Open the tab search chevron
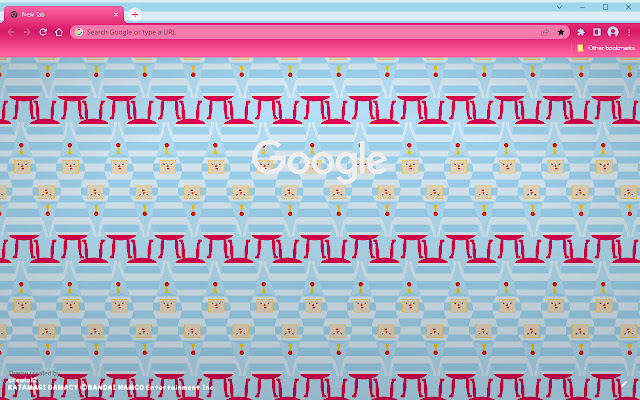This screenshot has width=640, height=400. pyautogui.click(x=559, y=7)
